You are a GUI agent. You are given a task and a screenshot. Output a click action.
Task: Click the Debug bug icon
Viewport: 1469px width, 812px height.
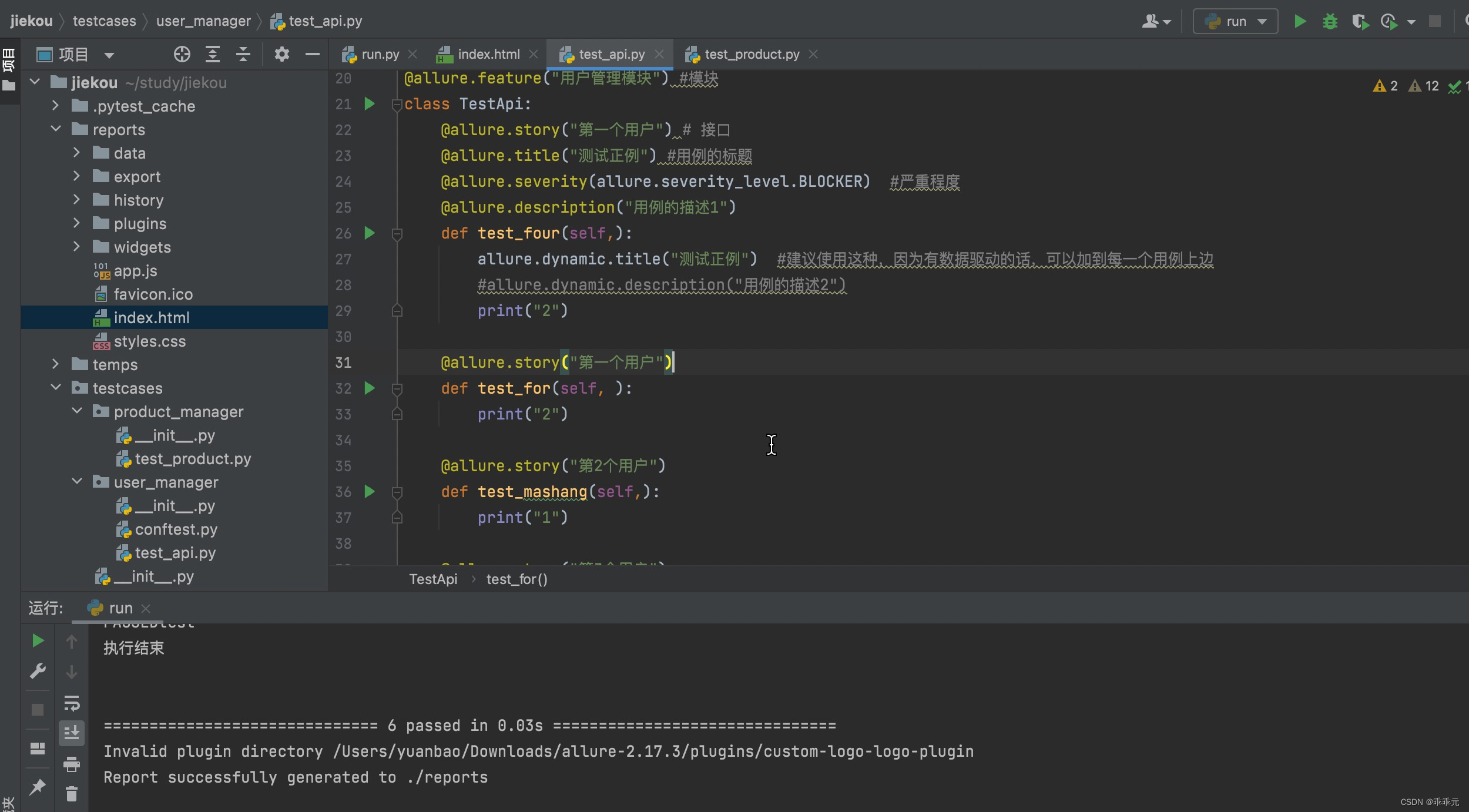pyautogui.click(x=1330, y=22)
